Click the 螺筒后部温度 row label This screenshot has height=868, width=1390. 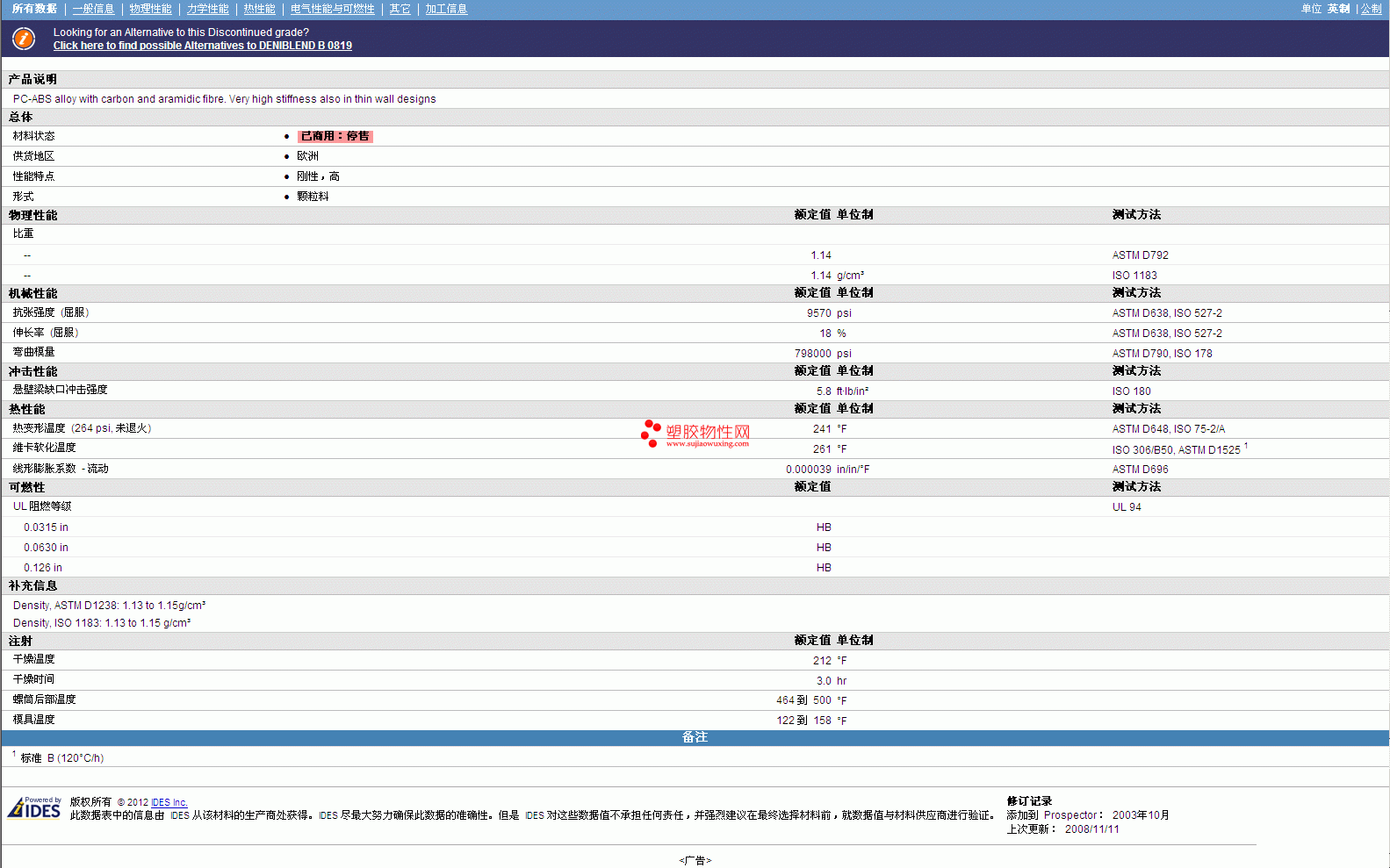(x=44, y=699)
